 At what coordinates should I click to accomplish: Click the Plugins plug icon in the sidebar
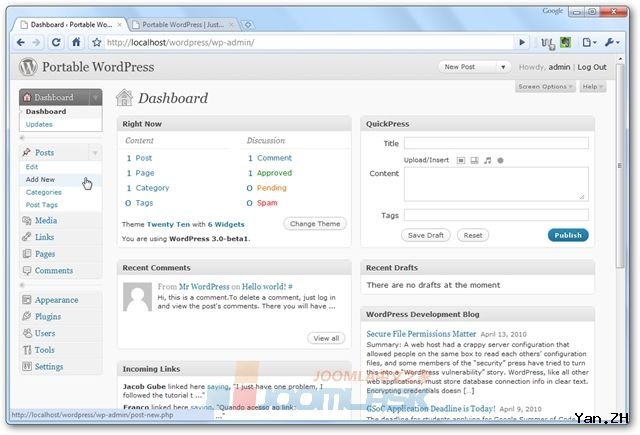[27, 316]
